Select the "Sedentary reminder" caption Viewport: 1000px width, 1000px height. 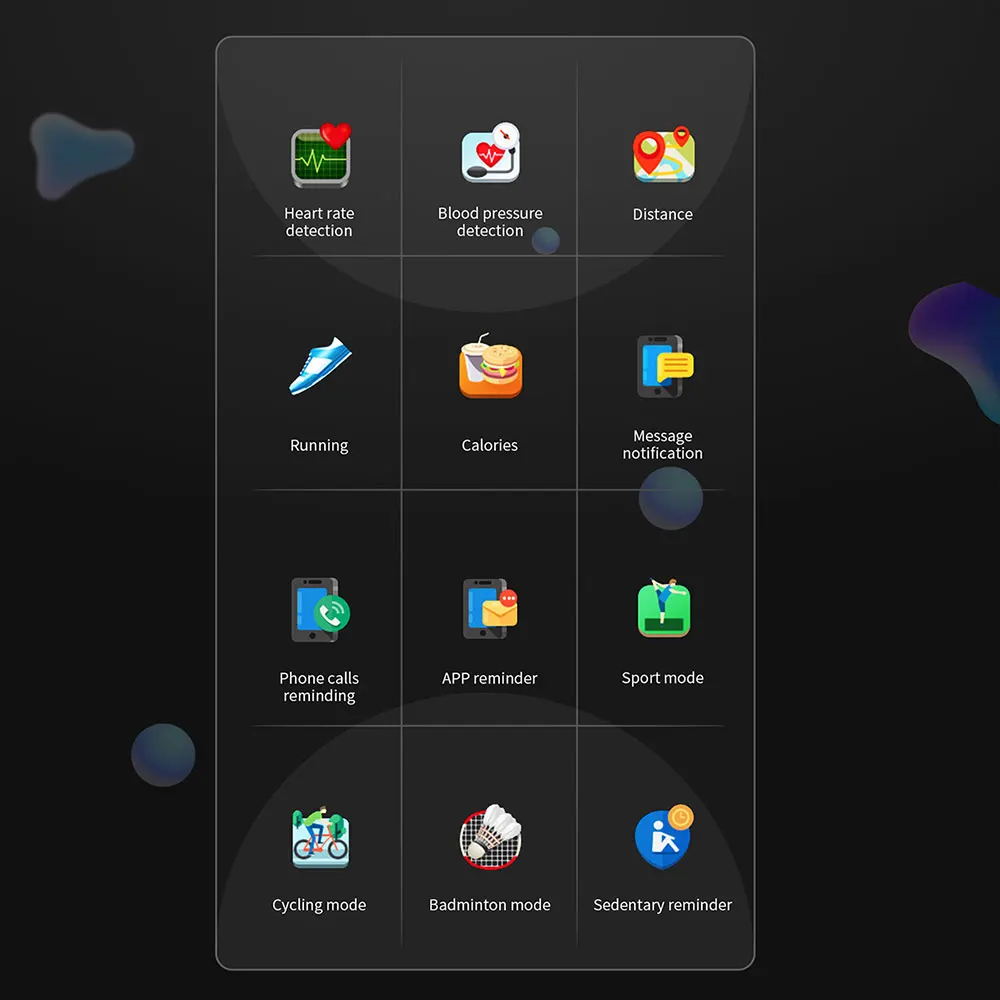click(663, 906)
